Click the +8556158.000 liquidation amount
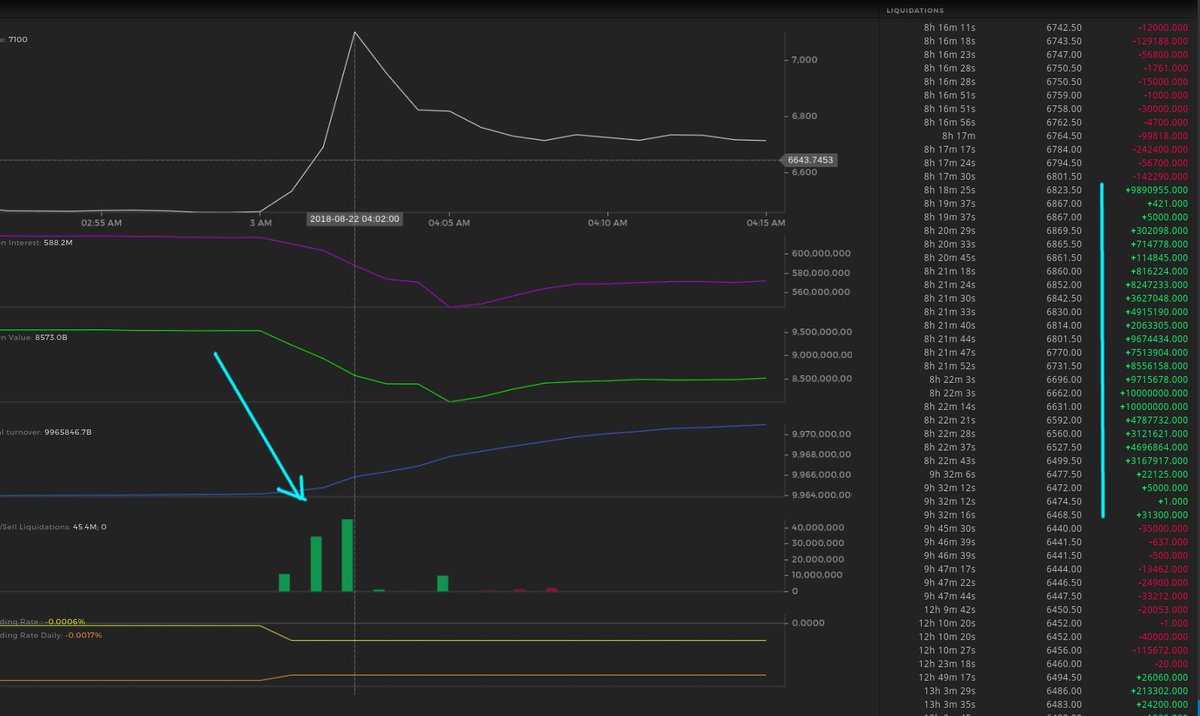The width and height of the screenshot is (1200, 716). [1157, 366]
